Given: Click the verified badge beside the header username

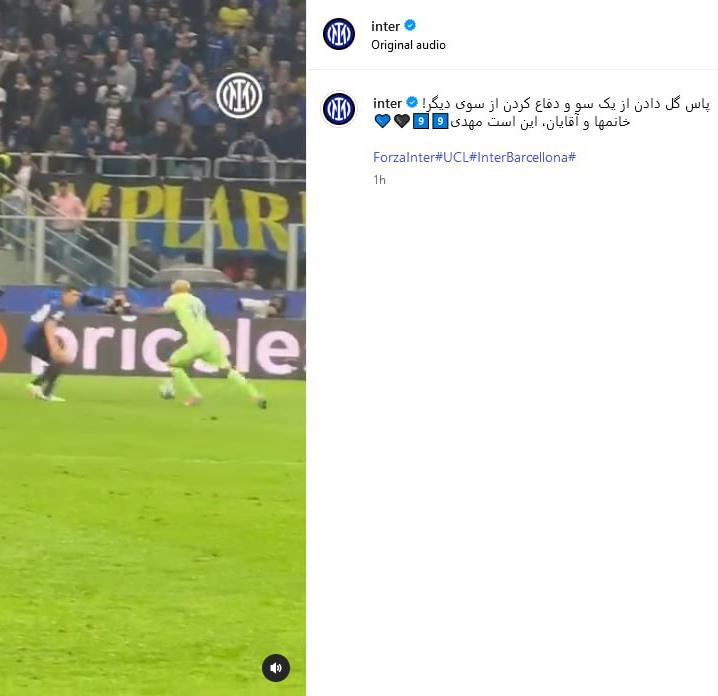Looking at the screenshot, I should [410, 26].
